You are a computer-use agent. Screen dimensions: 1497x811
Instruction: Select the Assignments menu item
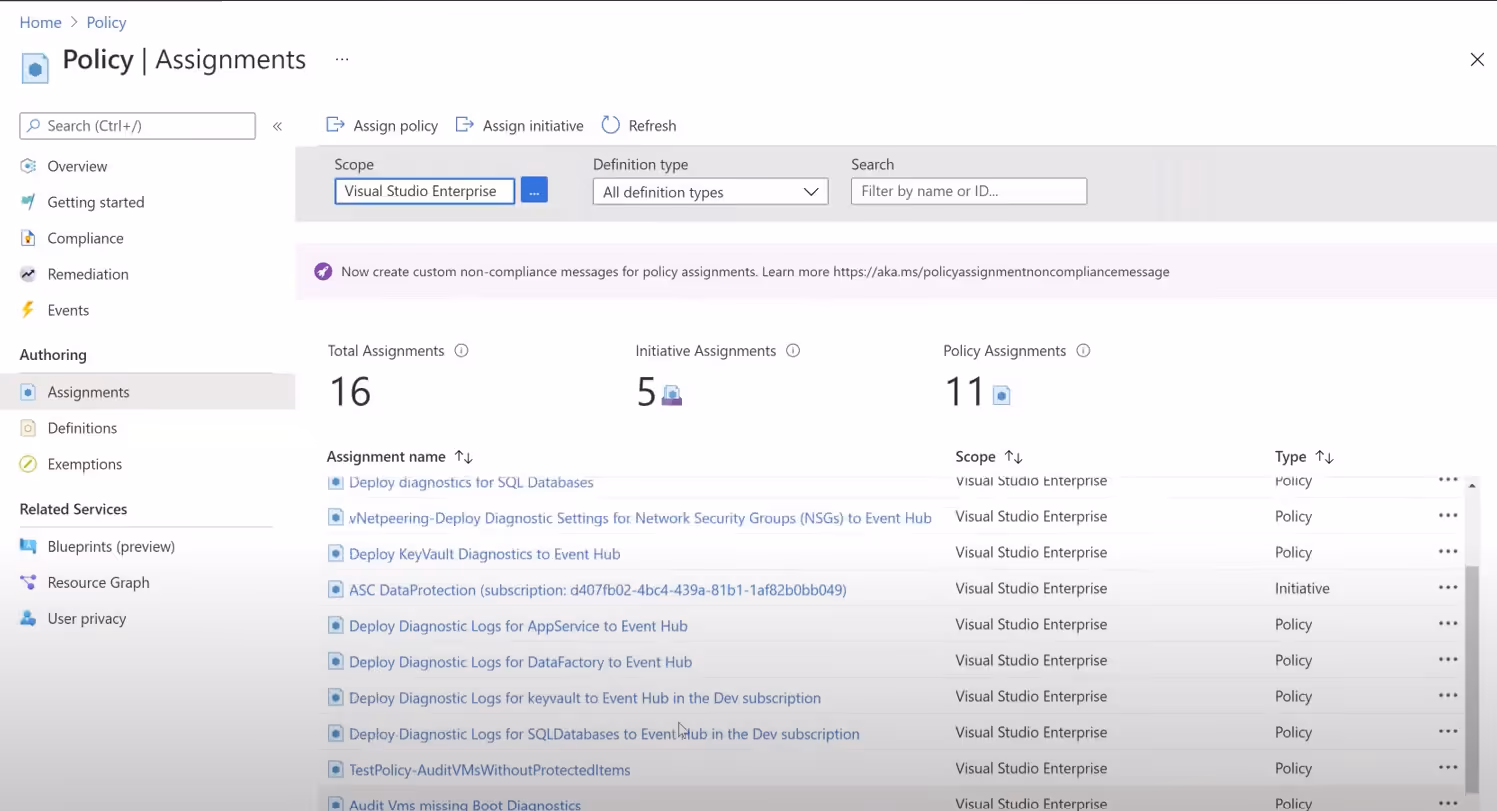[147, 392]
